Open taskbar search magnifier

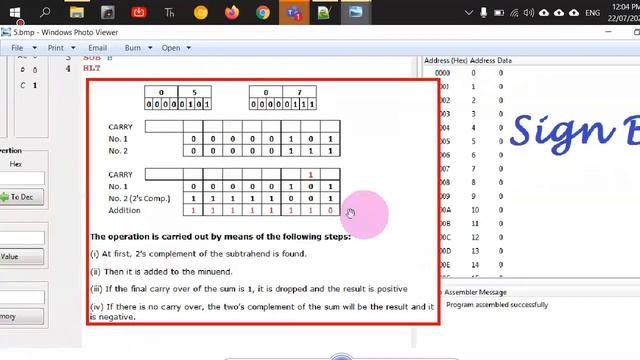click(x=45, y=12)
